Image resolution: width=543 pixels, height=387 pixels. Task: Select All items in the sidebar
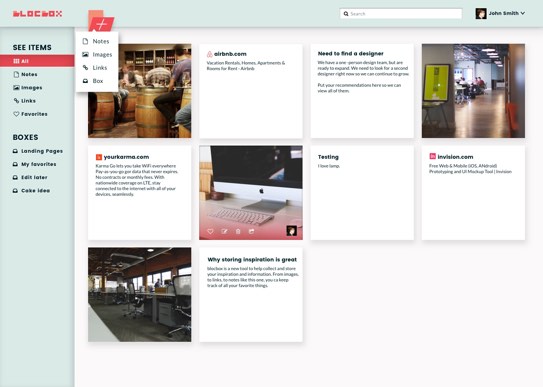pos(37,61)
